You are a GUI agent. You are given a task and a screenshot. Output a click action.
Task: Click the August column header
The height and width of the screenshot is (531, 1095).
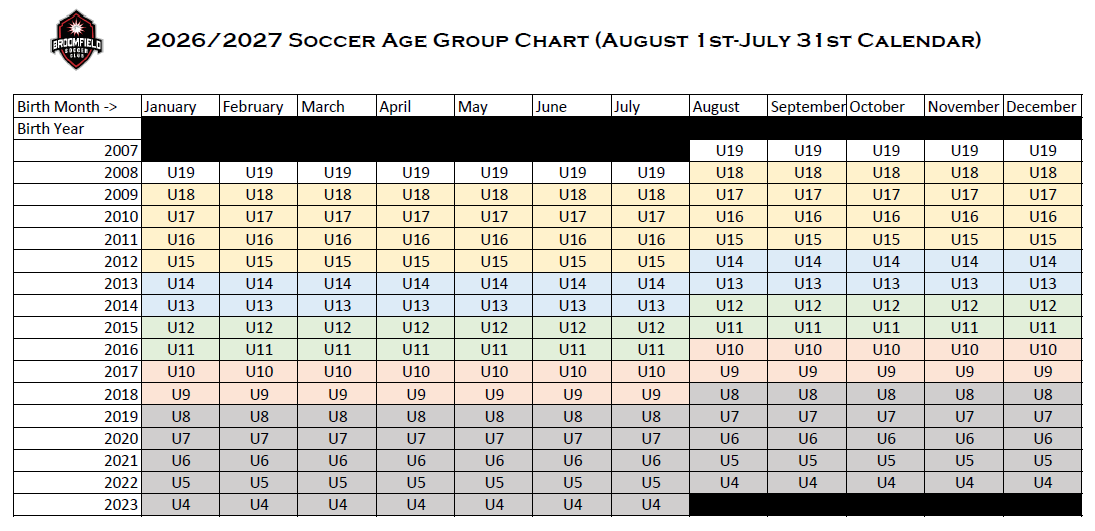729,107
